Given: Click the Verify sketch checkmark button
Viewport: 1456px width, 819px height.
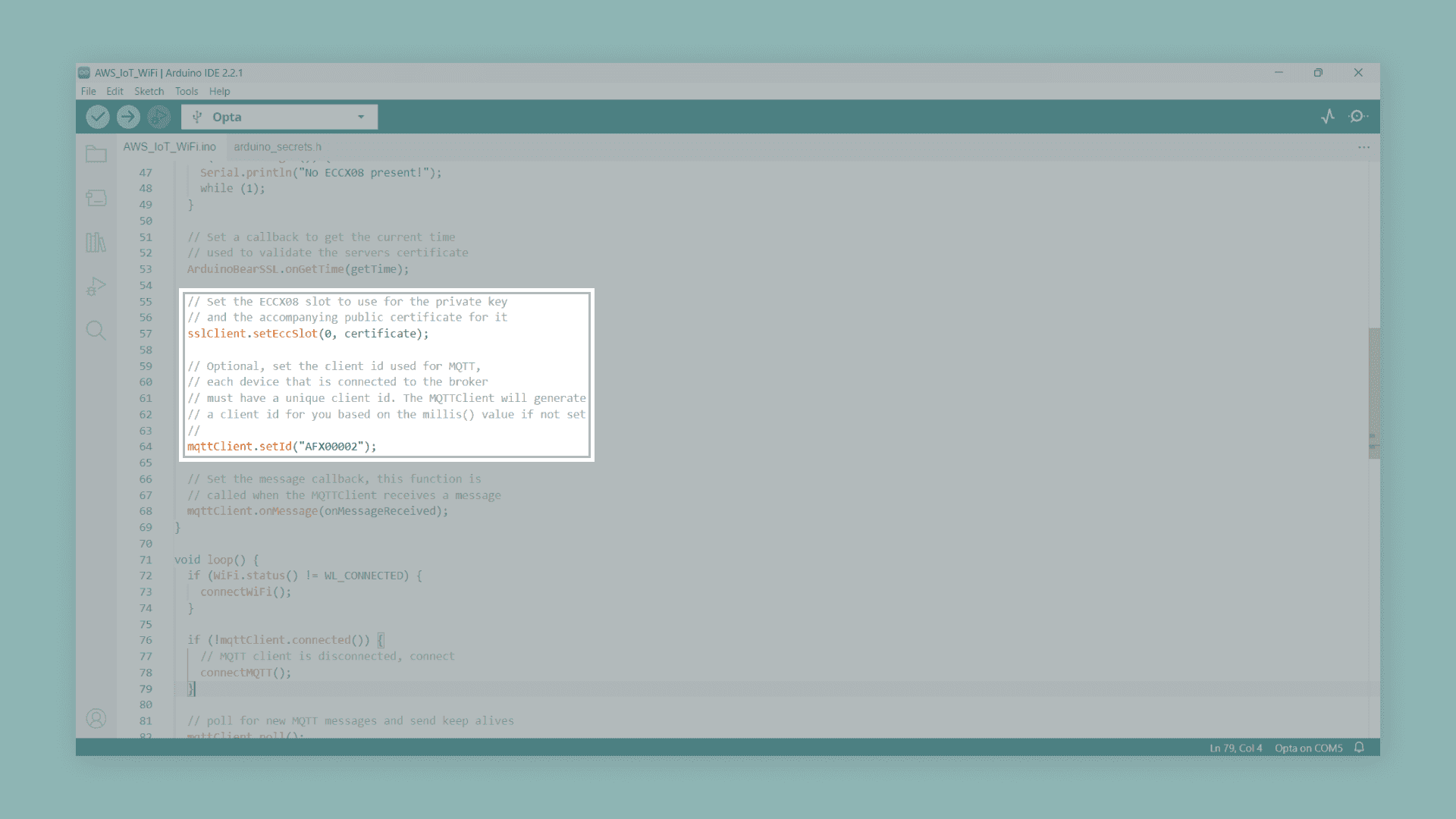Looking at the screenshot, I should tap(98, 117).
